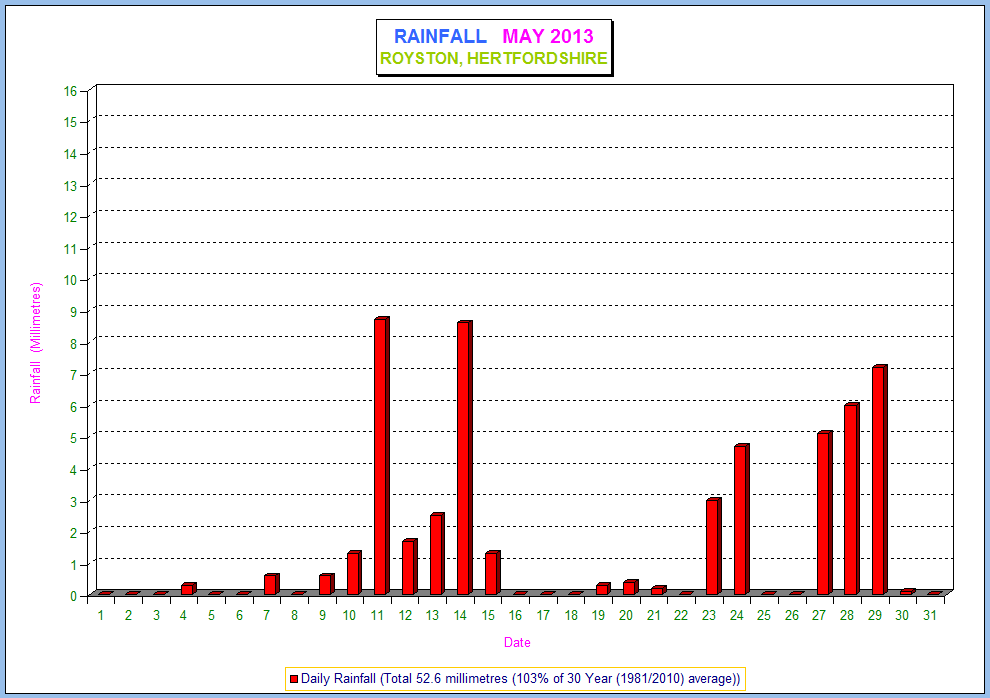Viewport: 990px width, 698px height.
Task: Click the y-axis value 0
Action: click(73, 596)
